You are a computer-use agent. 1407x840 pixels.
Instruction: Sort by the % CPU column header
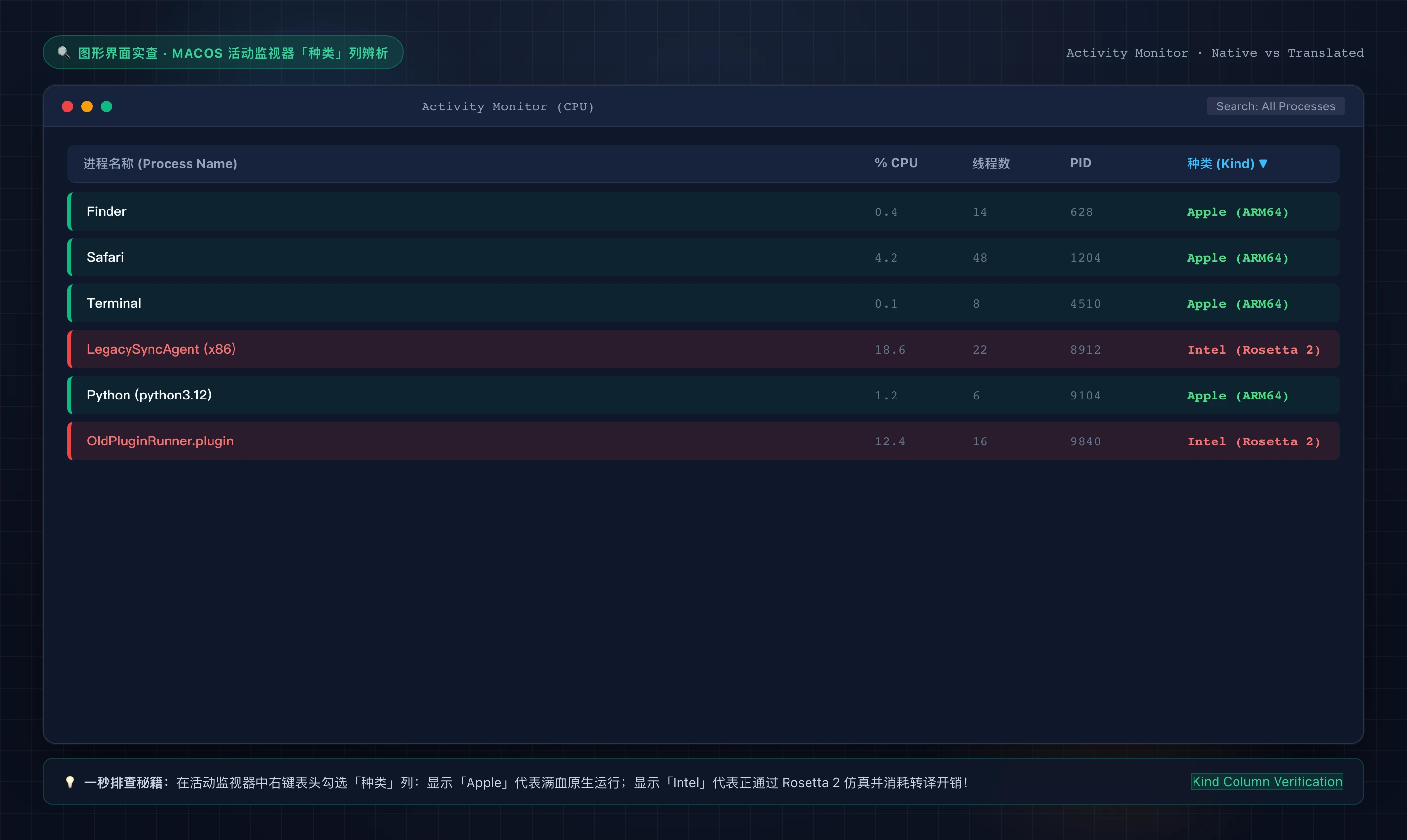point(895,163)
